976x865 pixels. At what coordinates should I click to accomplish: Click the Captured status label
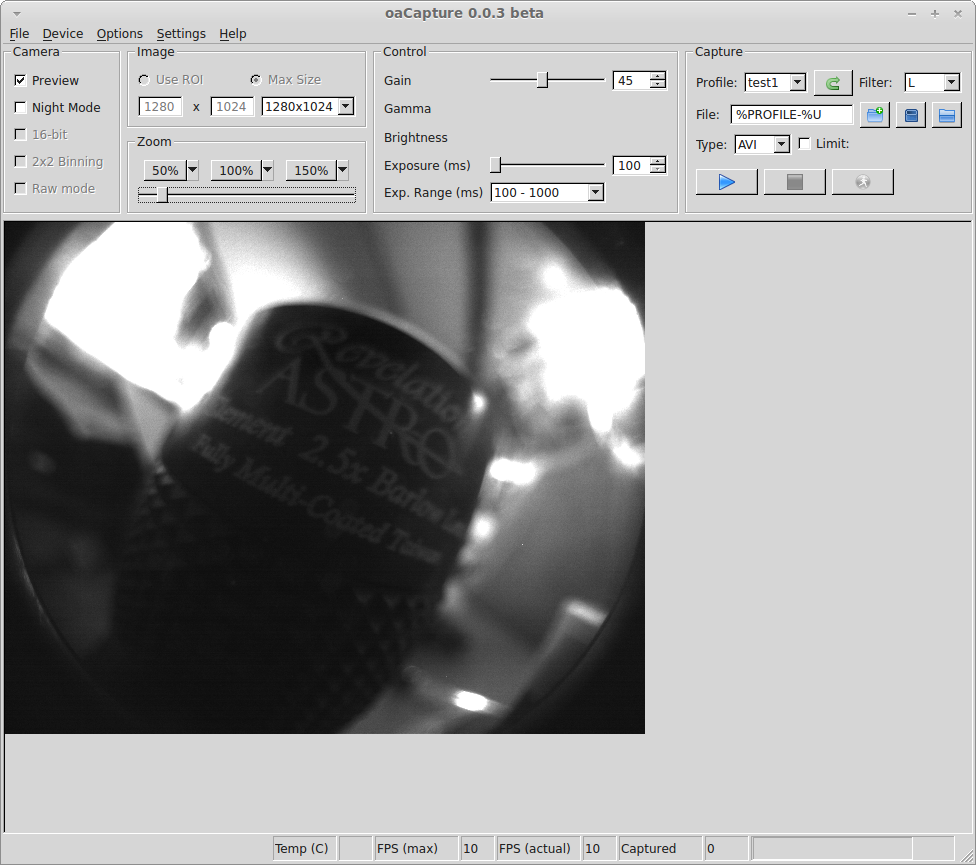649,849
